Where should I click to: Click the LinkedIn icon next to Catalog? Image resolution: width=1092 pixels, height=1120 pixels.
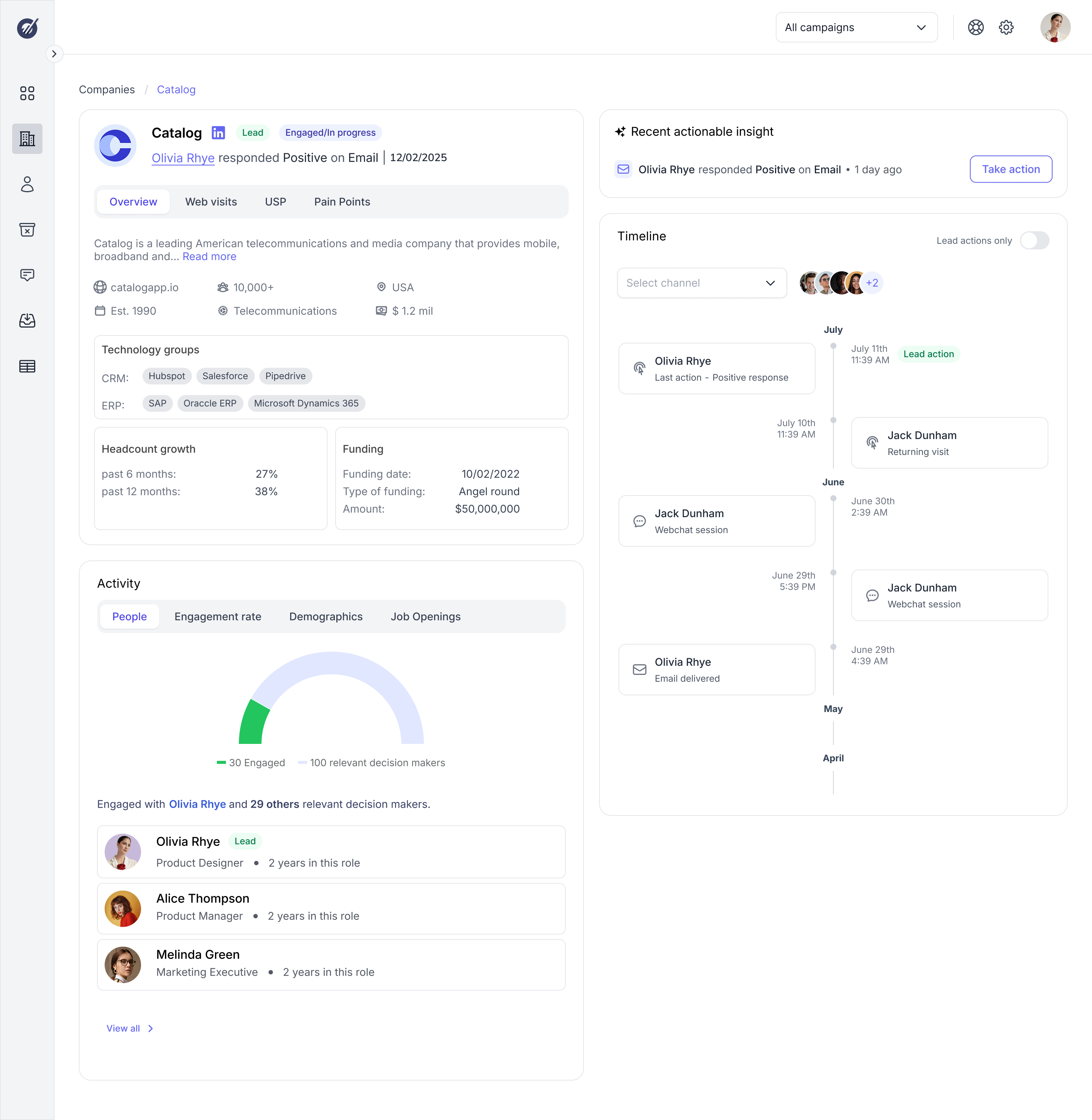[218, 133]
